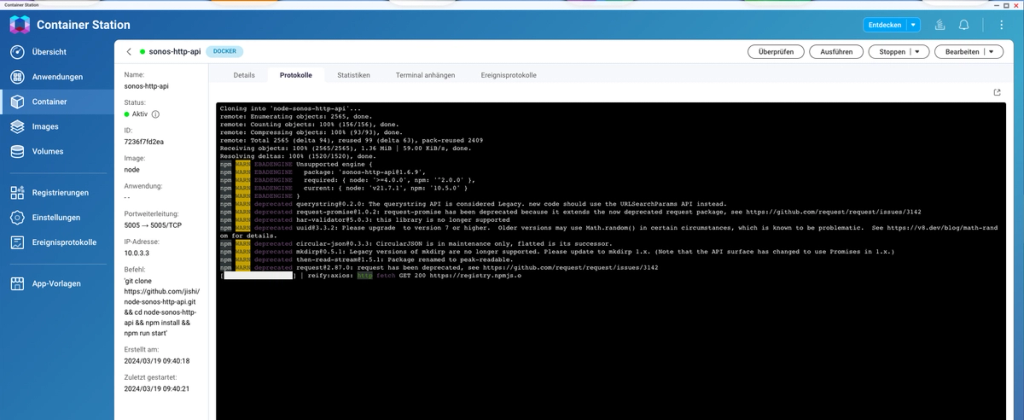The height and width of the screenshot is (420, 1024).
Task: Click the Image value node
Action: pyautogui.click(x=131, y=169)
